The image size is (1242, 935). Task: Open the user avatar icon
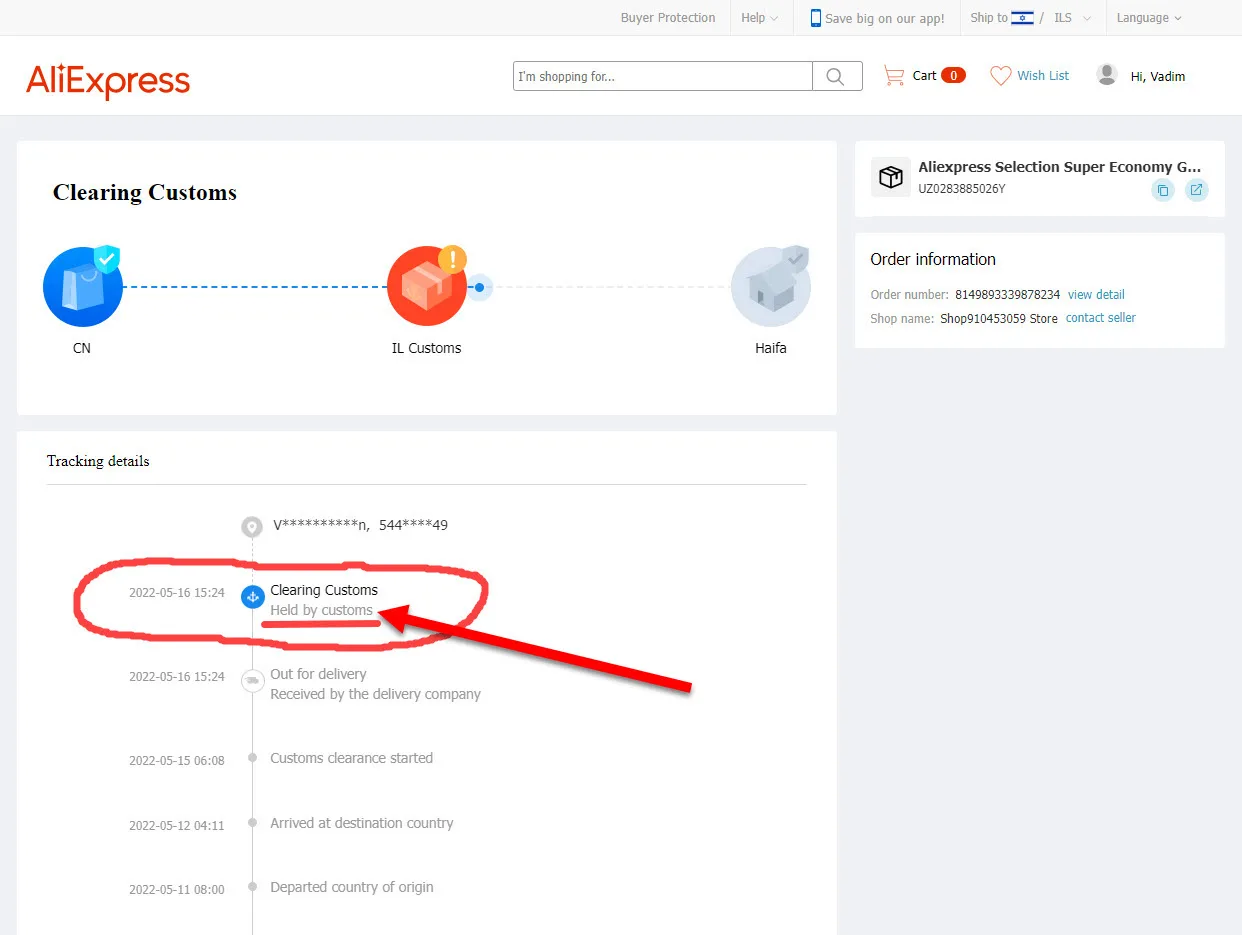(x=1106, y=75)
